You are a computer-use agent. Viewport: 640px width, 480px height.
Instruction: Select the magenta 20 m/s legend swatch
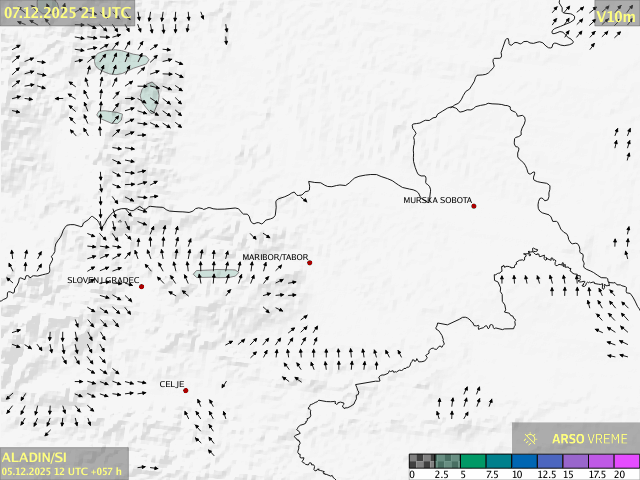pos(626,461)
